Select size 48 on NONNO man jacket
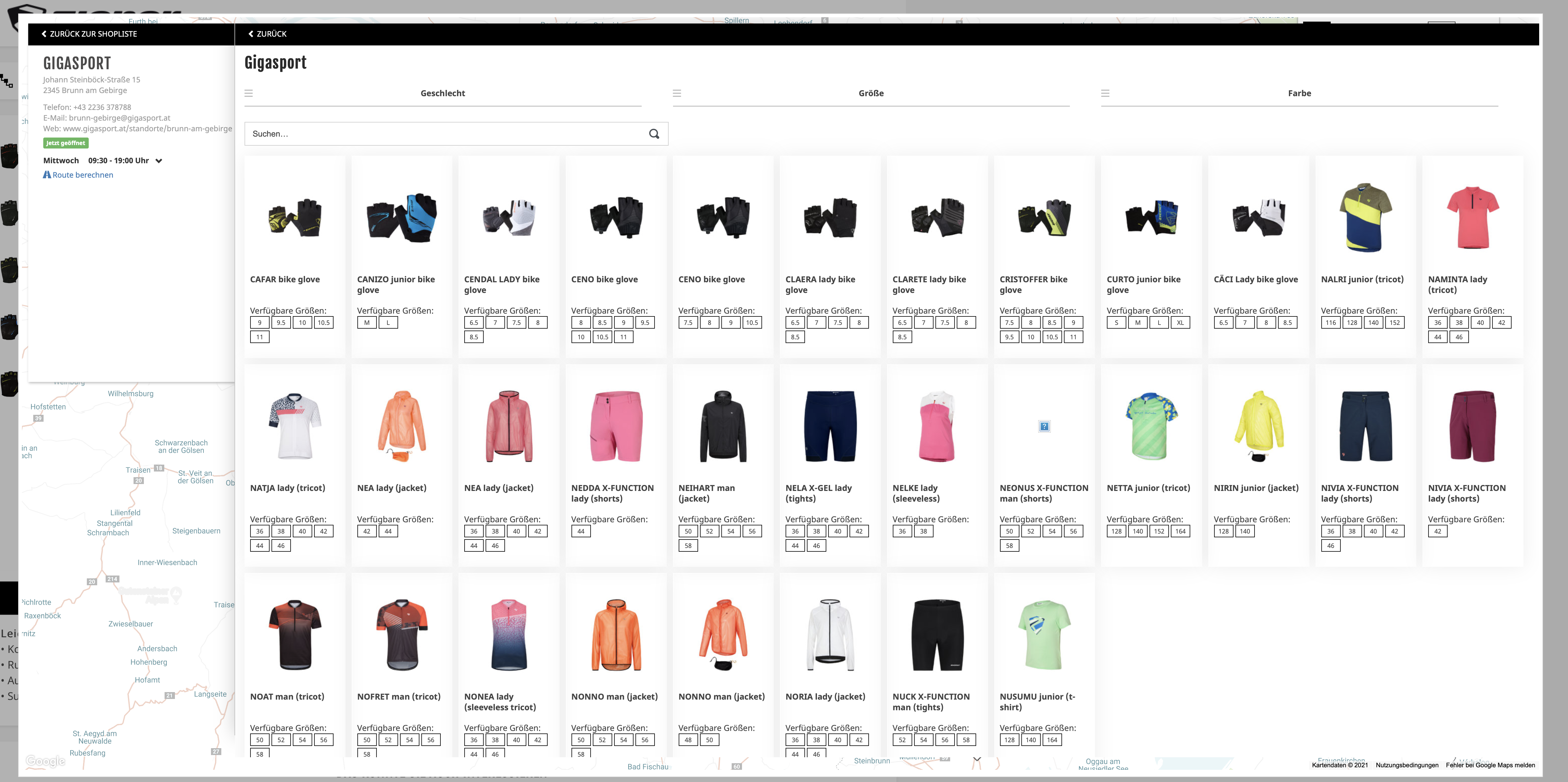The height and width of the screenshot is (782, 1568). point(688,740)
